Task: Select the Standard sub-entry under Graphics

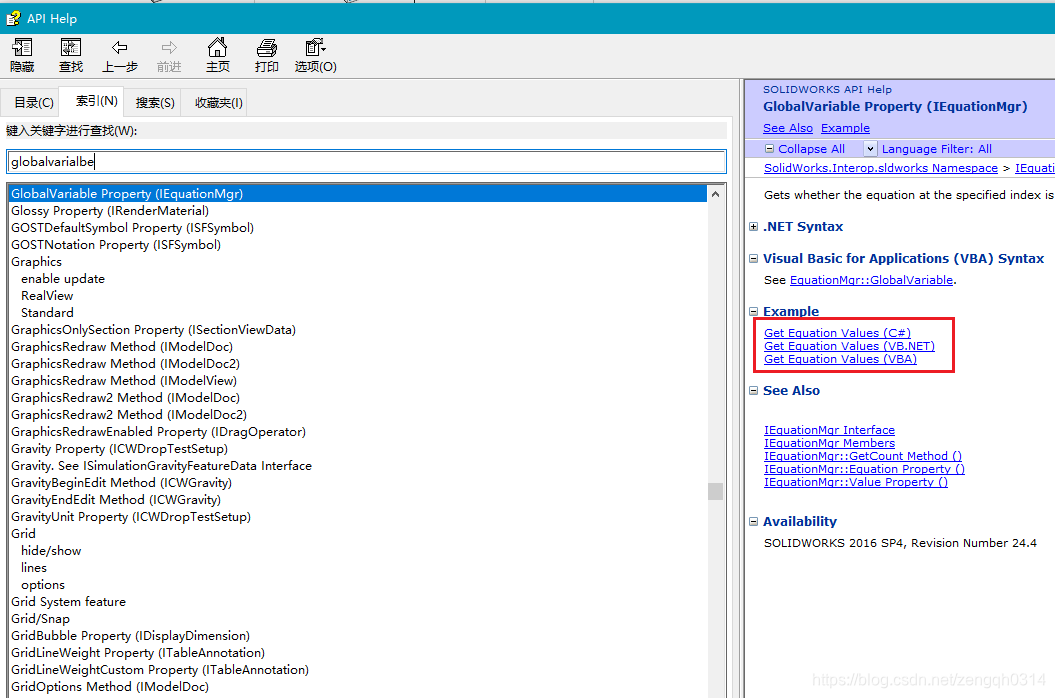Action: tap(47, 312)
